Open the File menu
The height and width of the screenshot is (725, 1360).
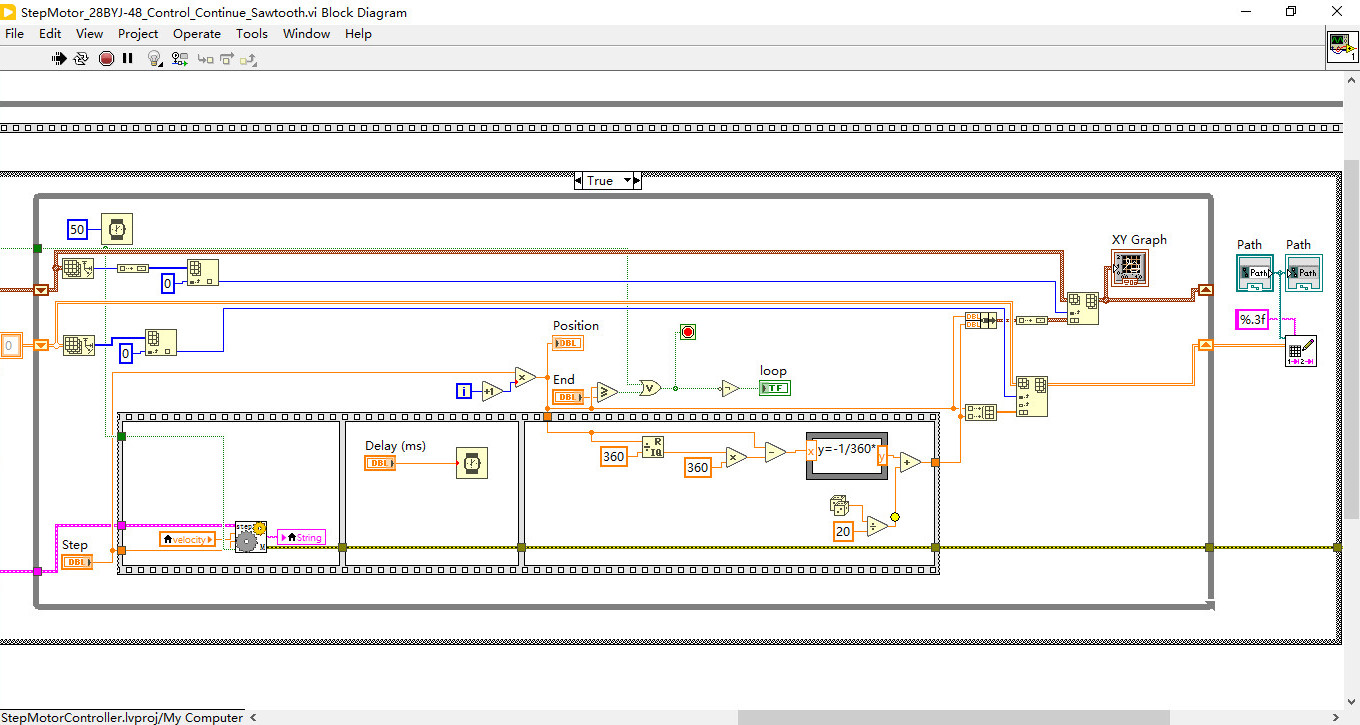[14, 33]
